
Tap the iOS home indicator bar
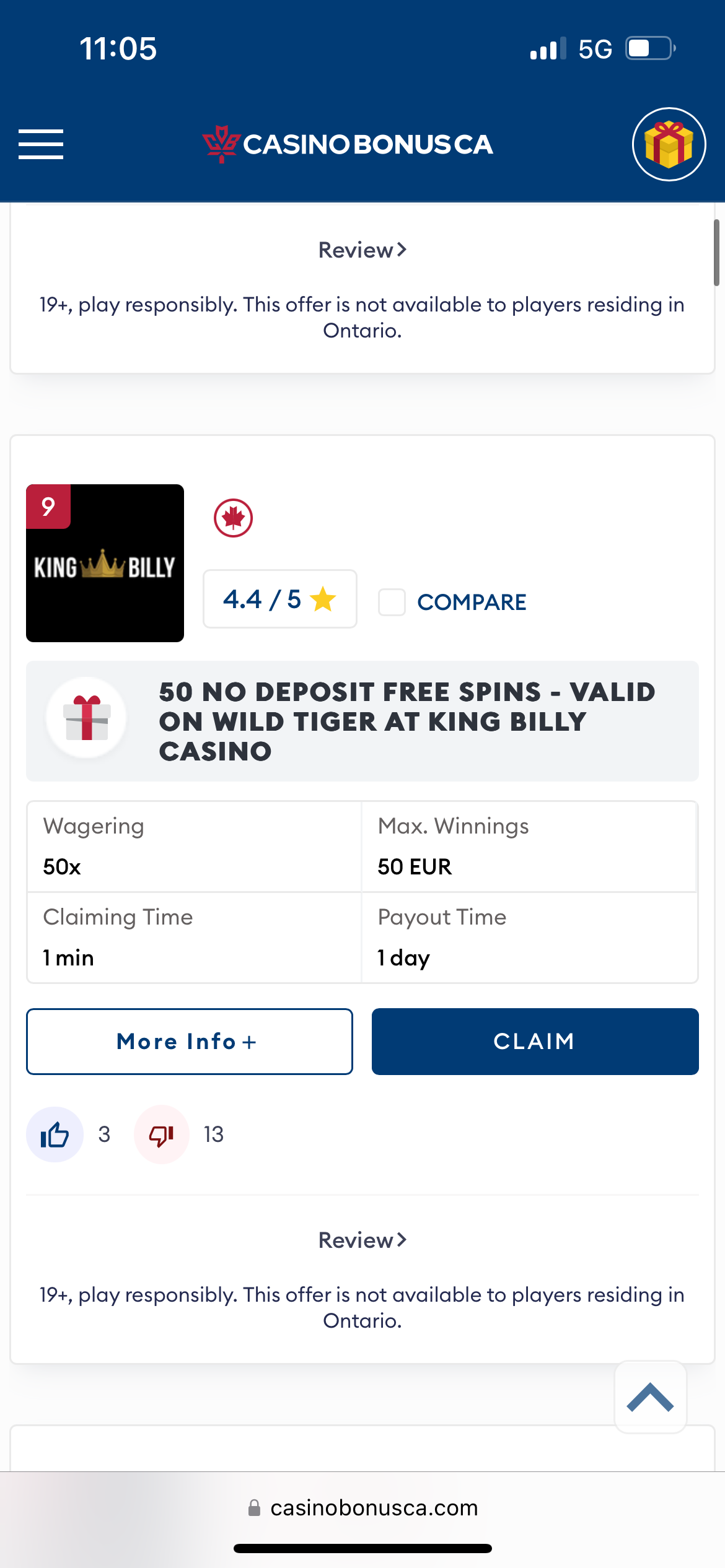point(362,1549)
